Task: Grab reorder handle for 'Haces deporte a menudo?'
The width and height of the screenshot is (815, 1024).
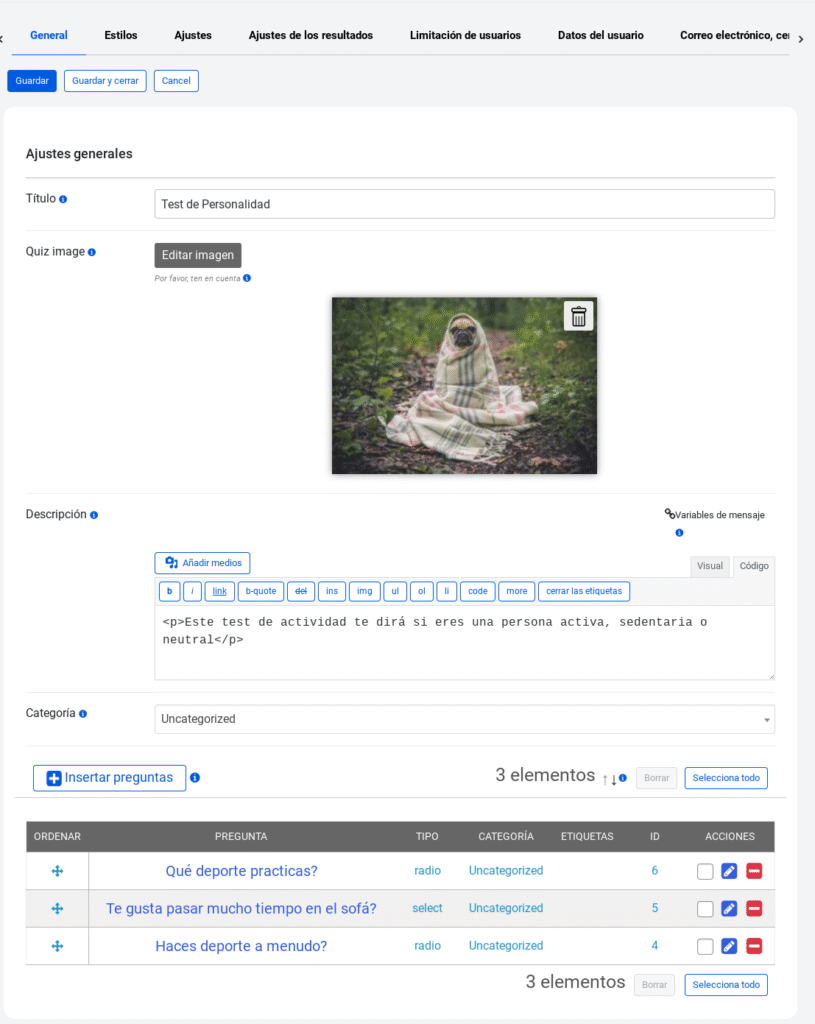Action: click(x=57, y=946)
